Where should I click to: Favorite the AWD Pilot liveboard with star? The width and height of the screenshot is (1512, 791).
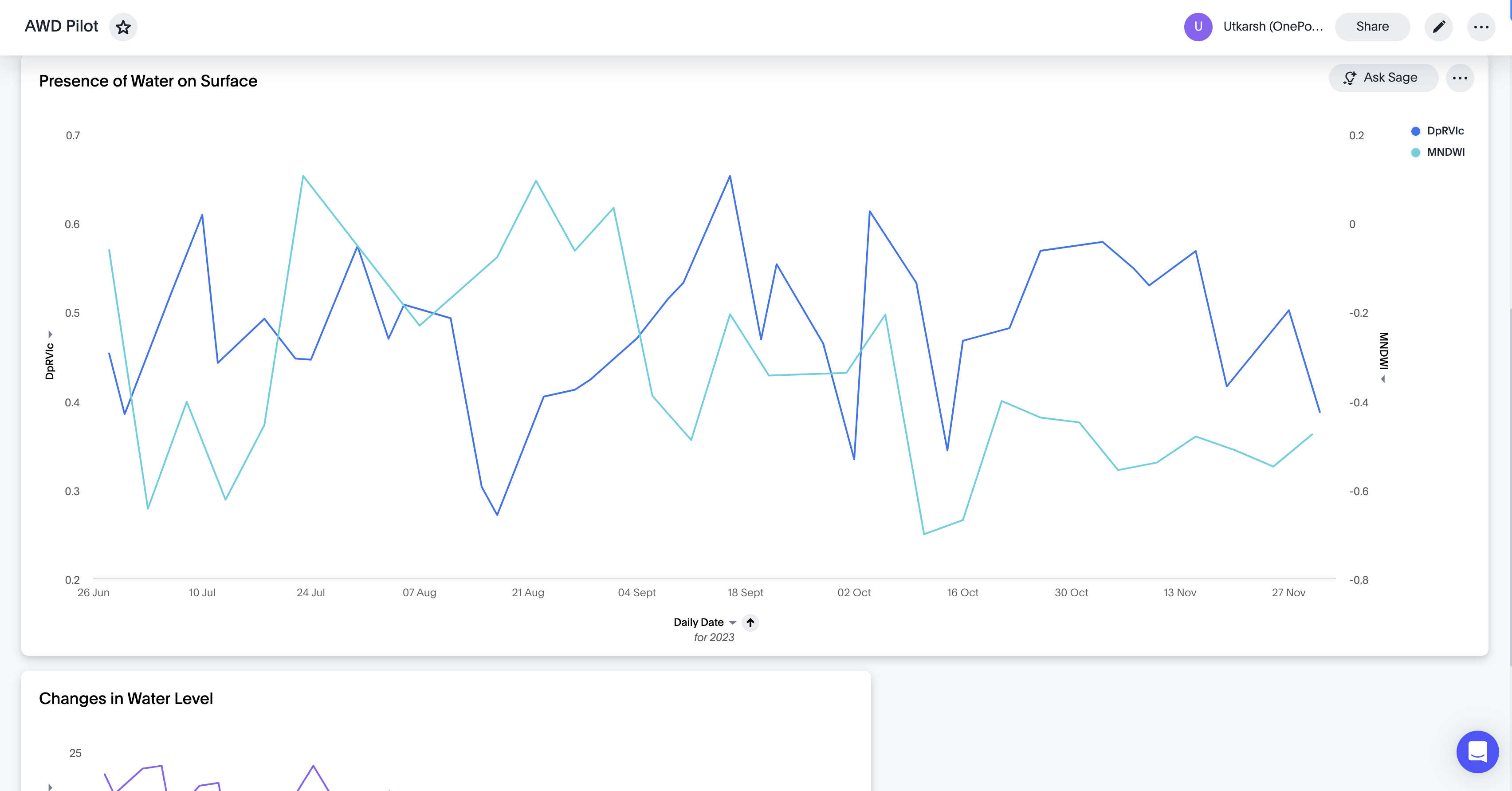[x=123, y=27]
